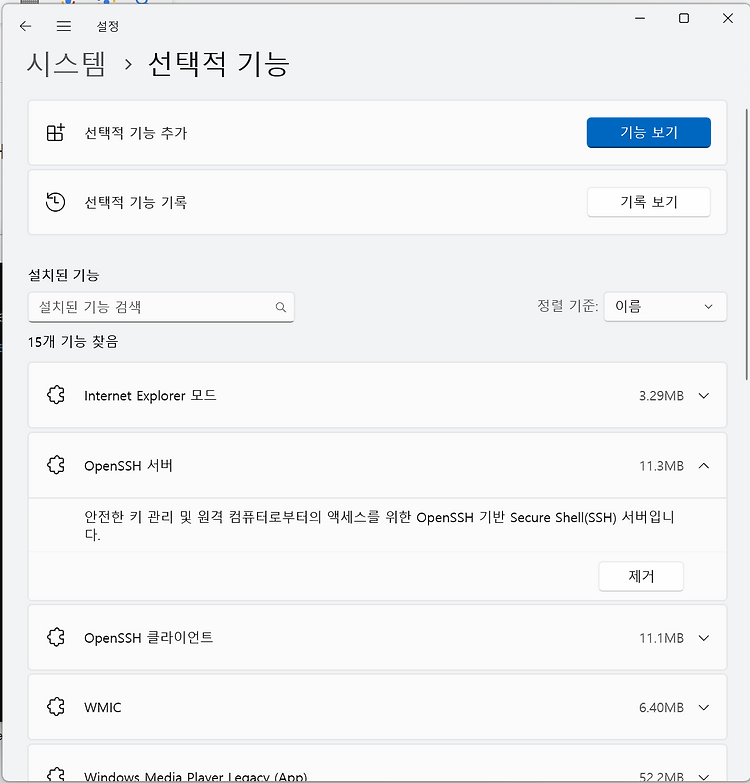Click the optional feature history clock icon
Screen dimensions: 750x783
pyautogui.click(x=55, y=202)
